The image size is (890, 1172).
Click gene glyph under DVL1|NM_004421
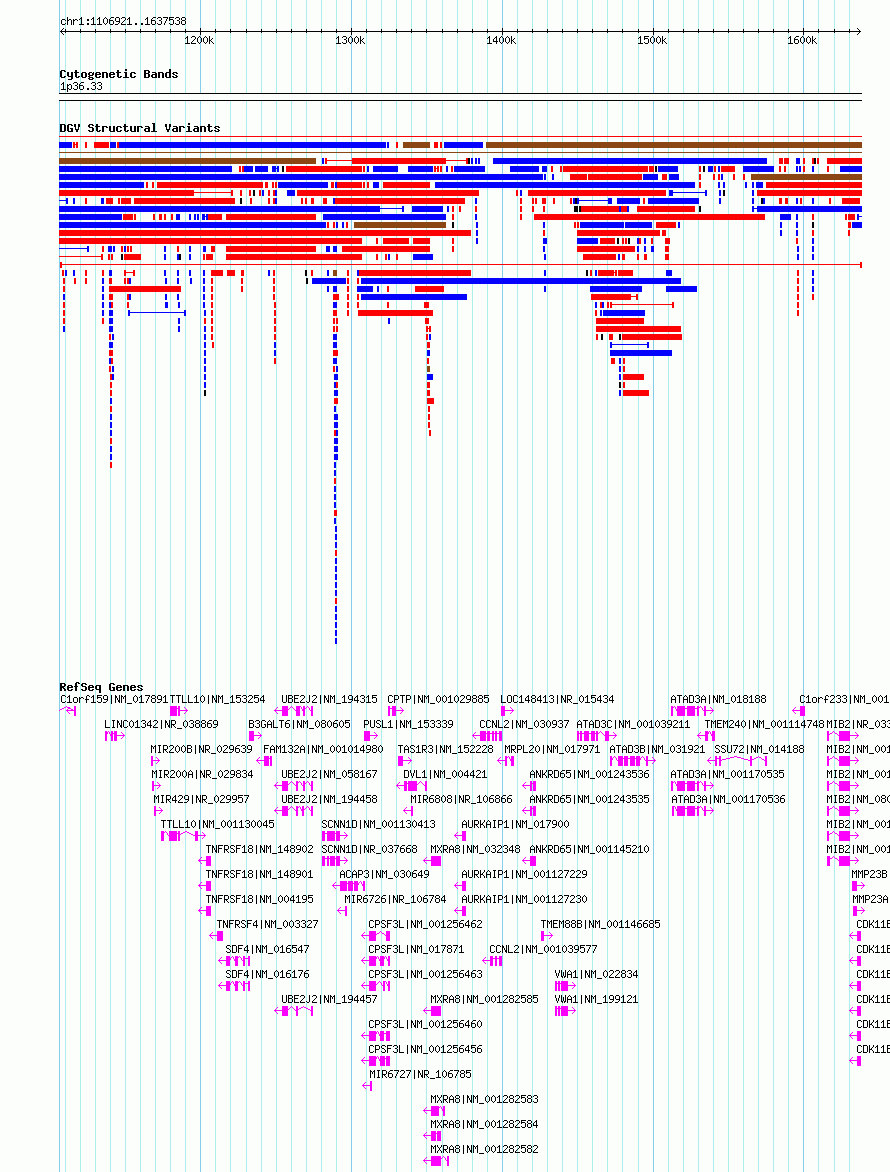pos(412,786)
